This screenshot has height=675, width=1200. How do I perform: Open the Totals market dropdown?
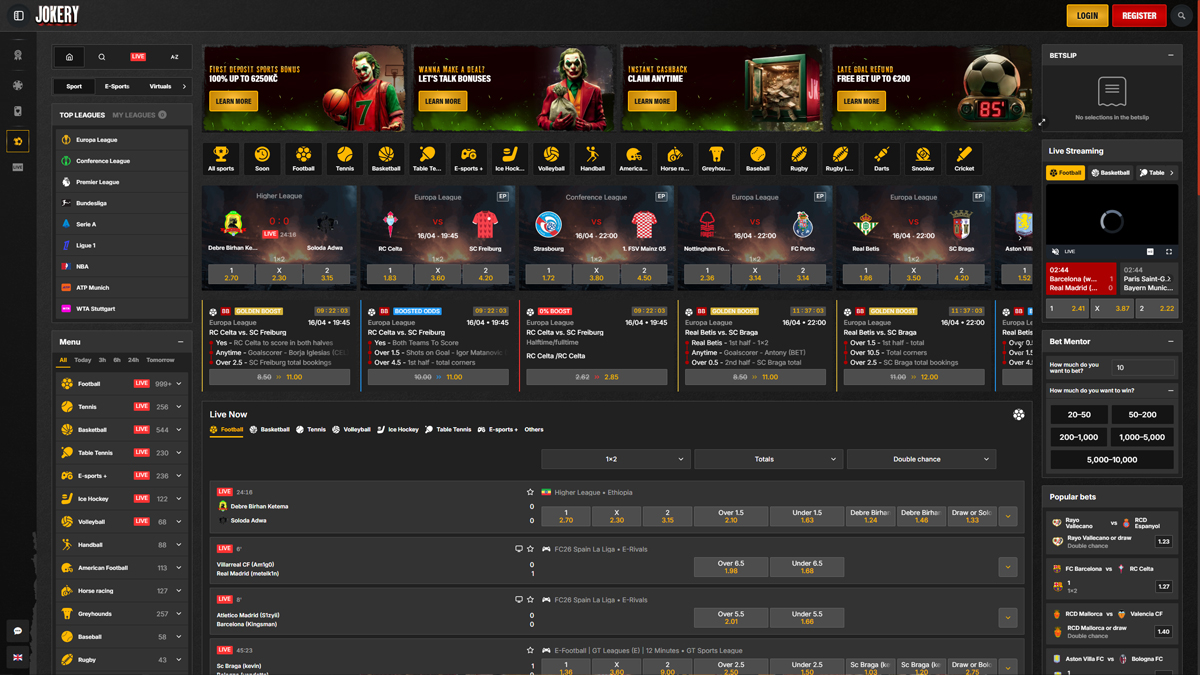768,459
